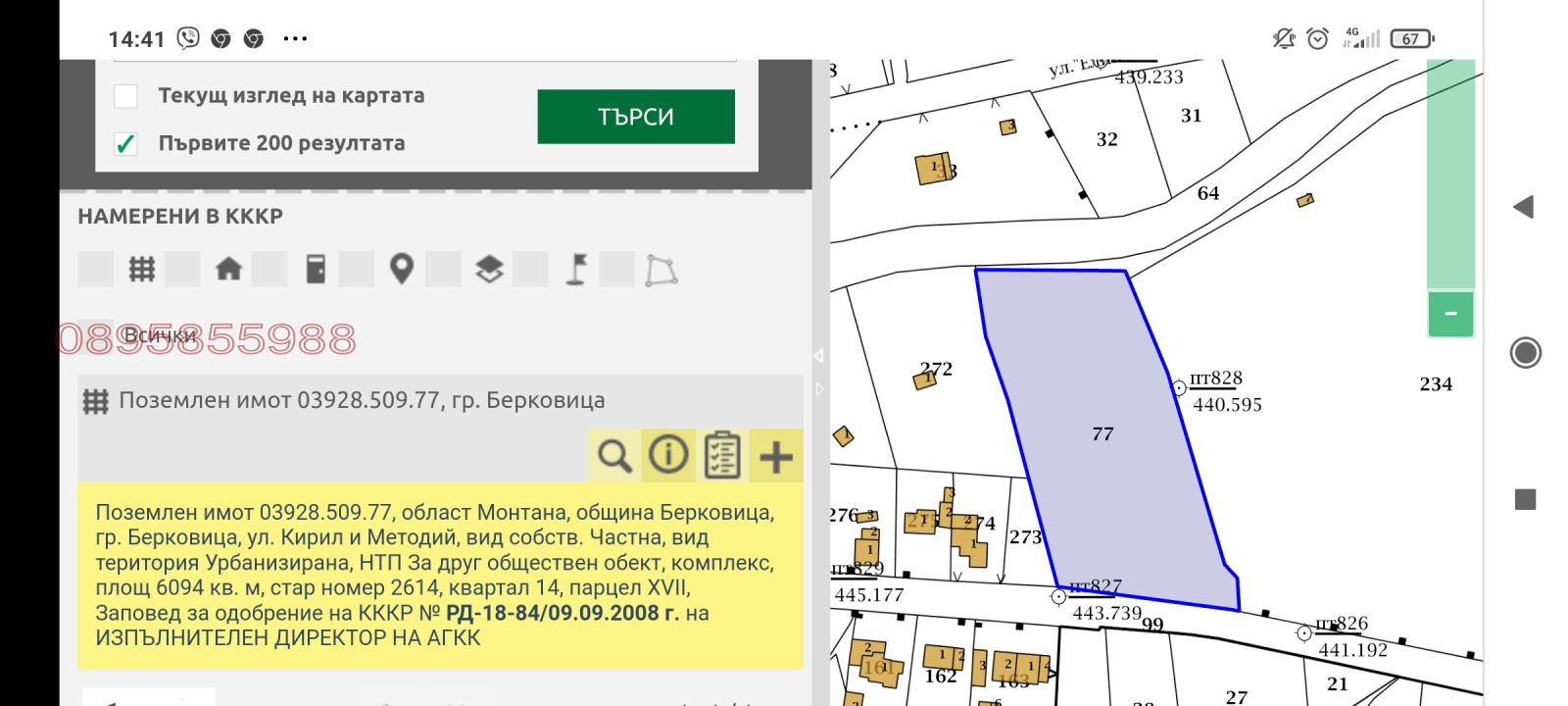Click the land parcel grid filter icon
This screenshot has width=1568, height=706.
pos(142,269)
